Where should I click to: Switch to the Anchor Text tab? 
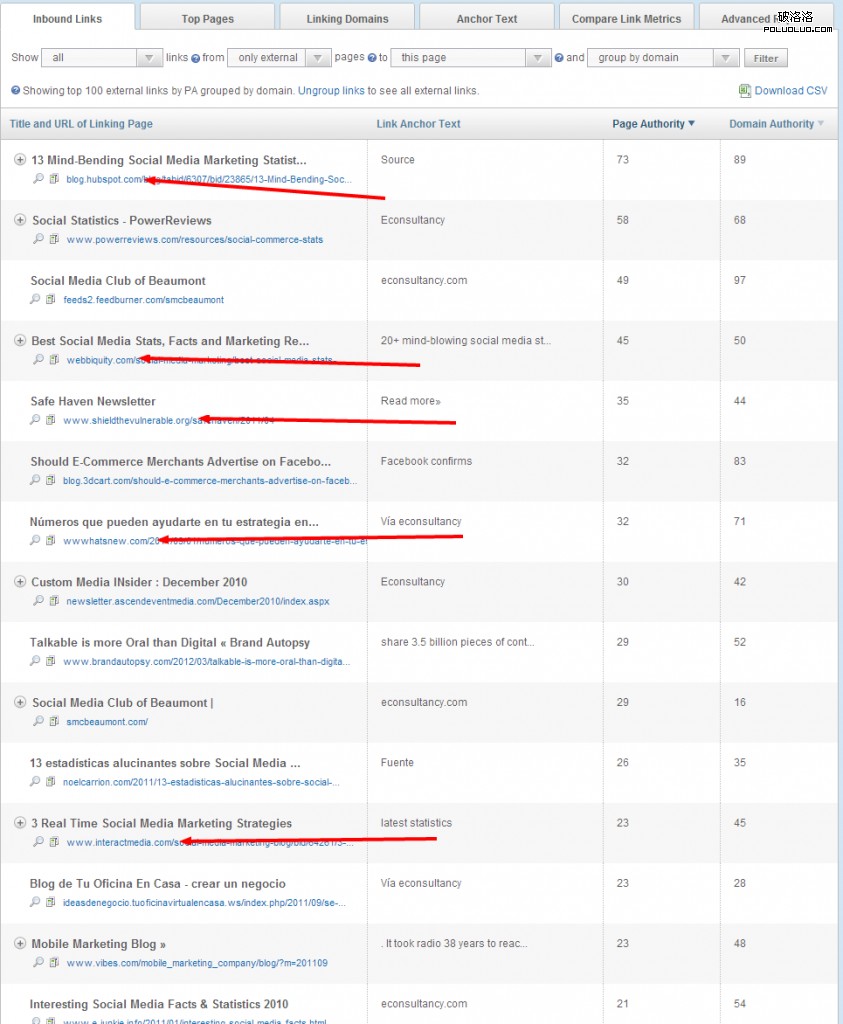[487, 18]
